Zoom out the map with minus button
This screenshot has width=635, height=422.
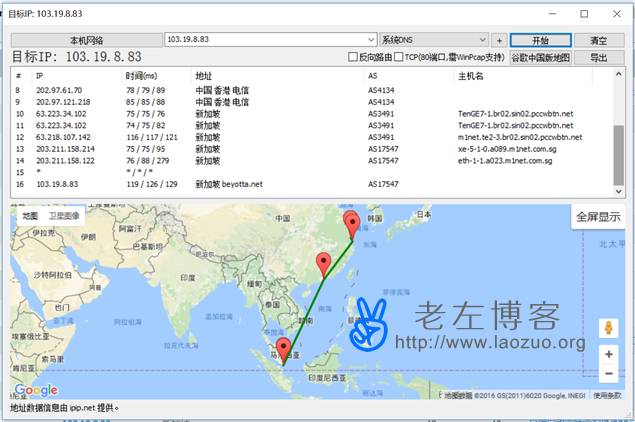[x=609, y=374]
